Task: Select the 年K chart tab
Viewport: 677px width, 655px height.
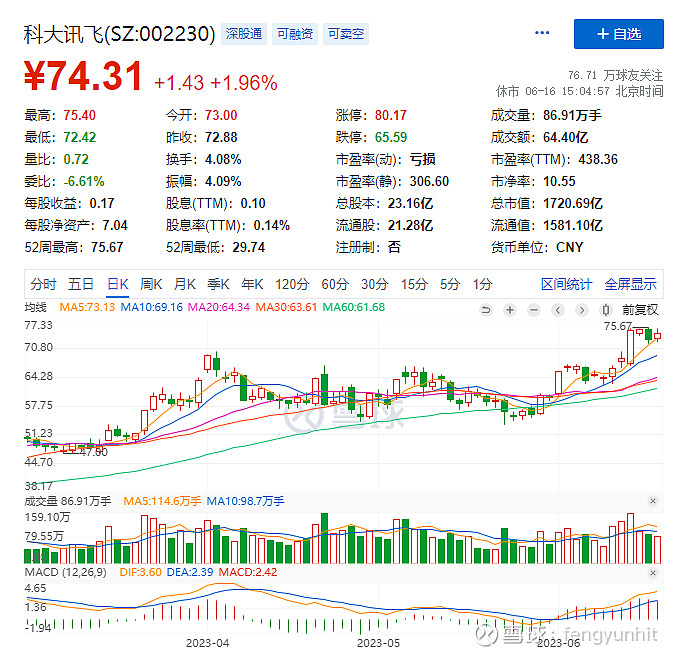Action: (252, 284)
